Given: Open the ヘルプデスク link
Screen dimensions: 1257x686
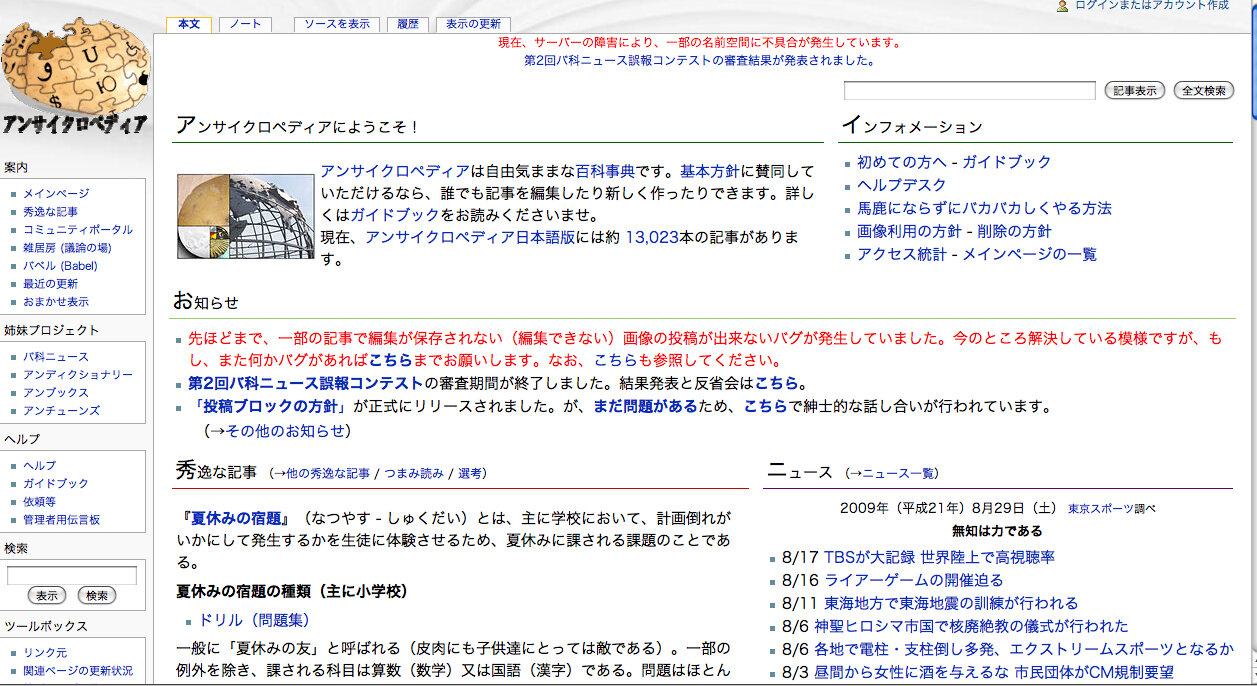Looking at the screenshot, I should coord(901,185).
